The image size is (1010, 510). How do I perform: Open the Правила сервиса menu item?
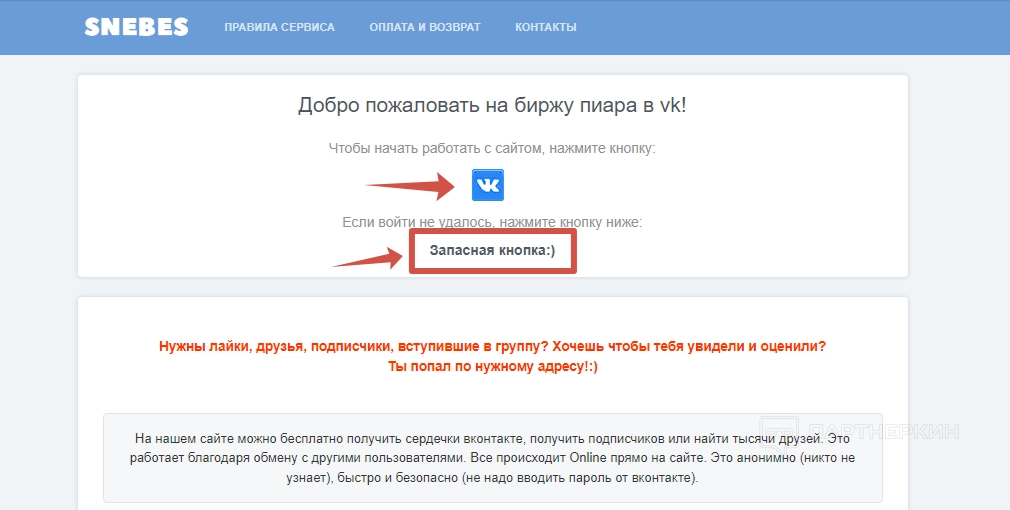click(280, 27)
